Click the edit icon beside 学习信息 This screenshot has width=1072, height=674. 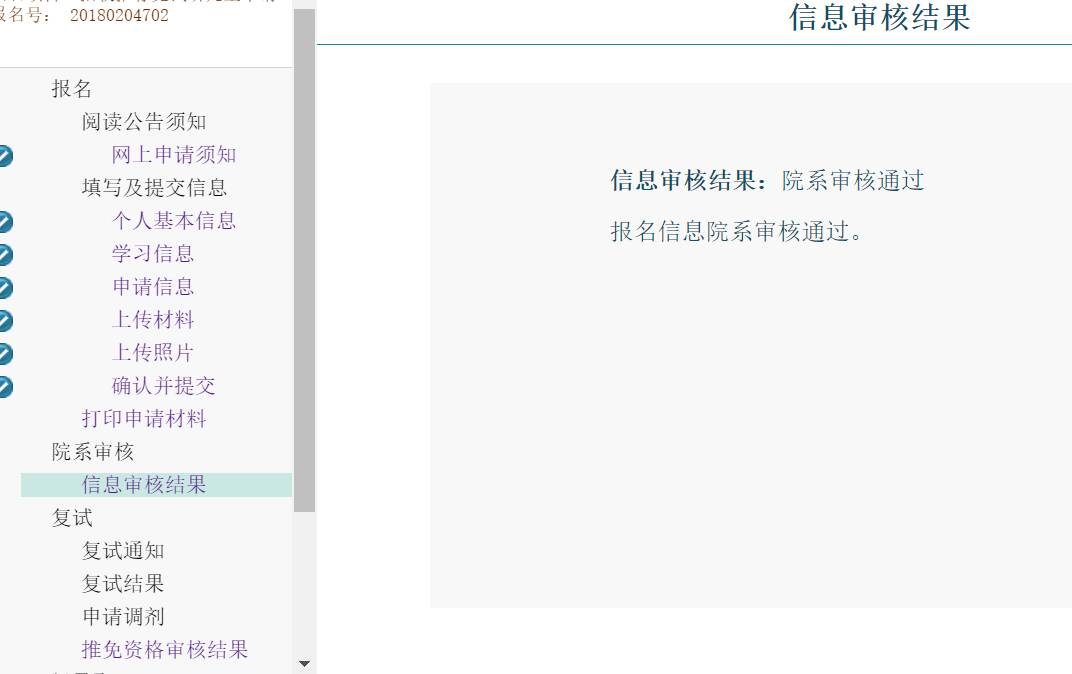[5, 254]
